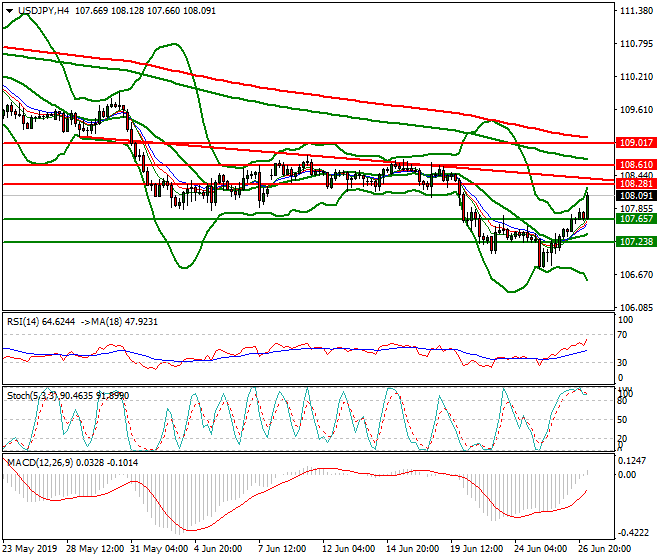Select the 108.281 red price label
Image resolution: width=660 pixels, height=560 pixels.
pos(636,184)
